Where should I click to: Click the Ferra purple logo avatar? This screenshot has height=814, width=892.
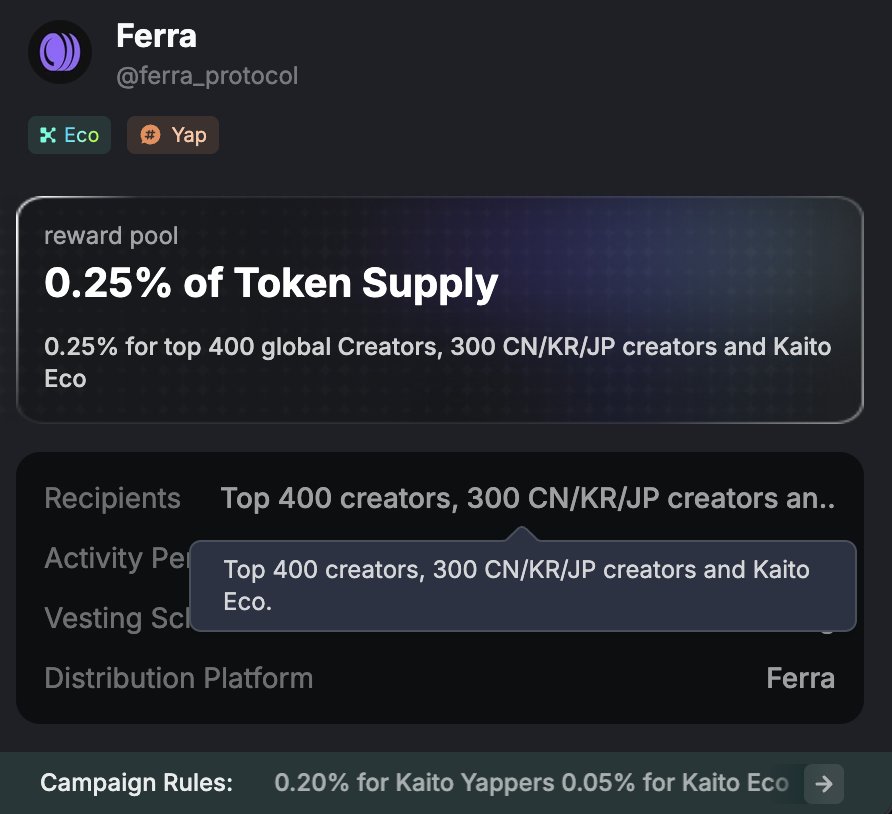coord(60,52)
